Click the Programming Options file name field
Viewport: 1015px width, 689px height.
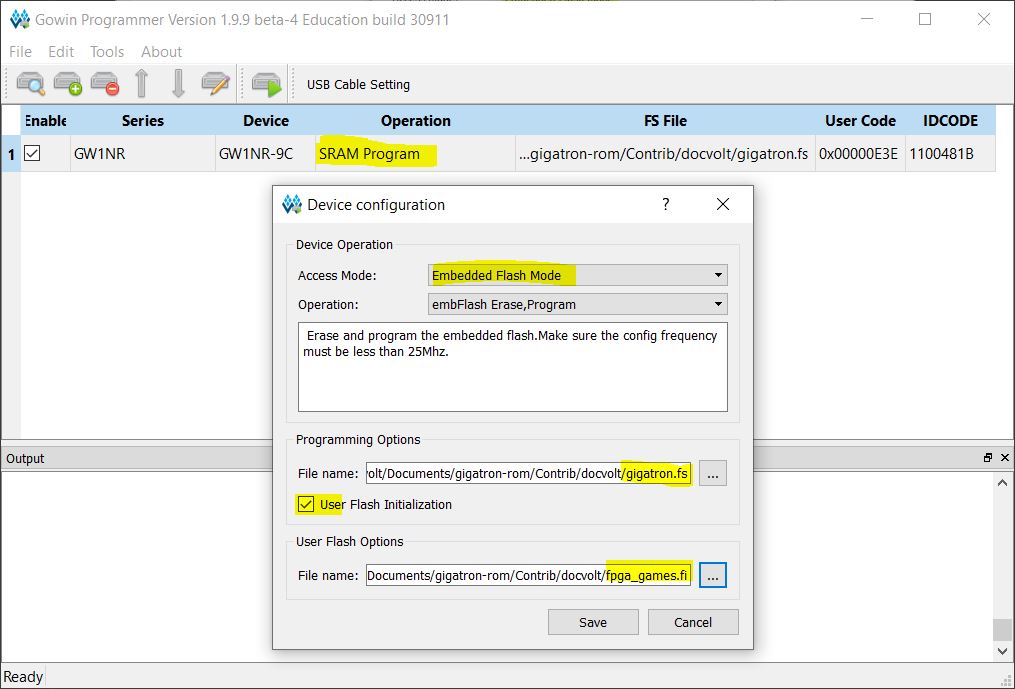[x=528, y=473]
